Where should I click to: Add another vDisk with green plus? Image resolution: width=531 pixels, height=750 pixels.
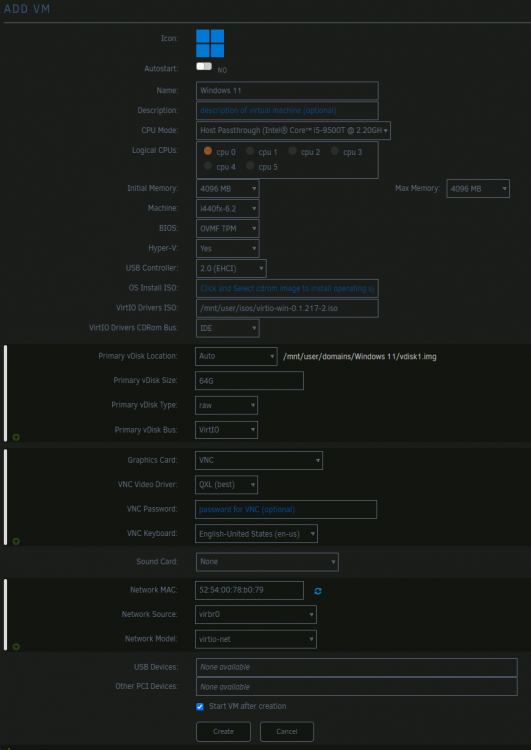click(x=16, y=437)
